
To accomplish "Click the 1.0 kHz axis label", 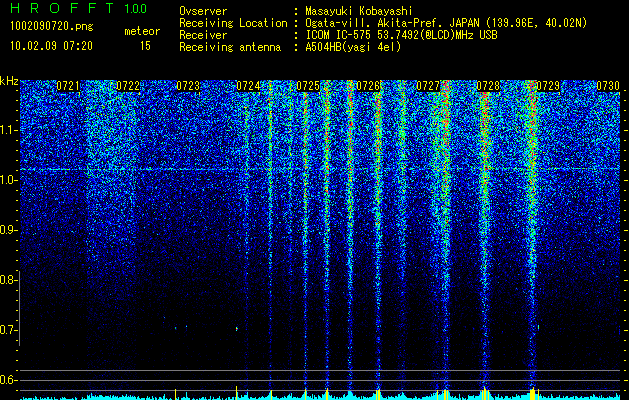I will [9, 180].
